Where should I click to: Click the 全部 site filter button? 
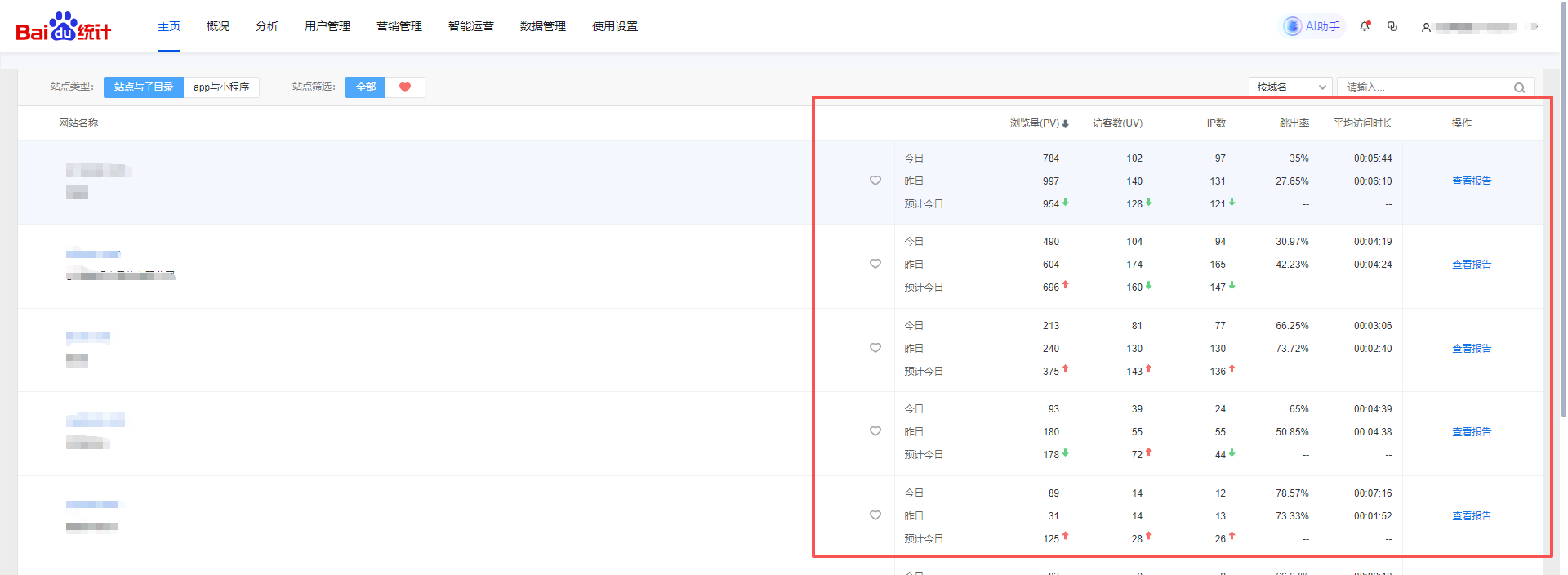(x=366, y=87)
